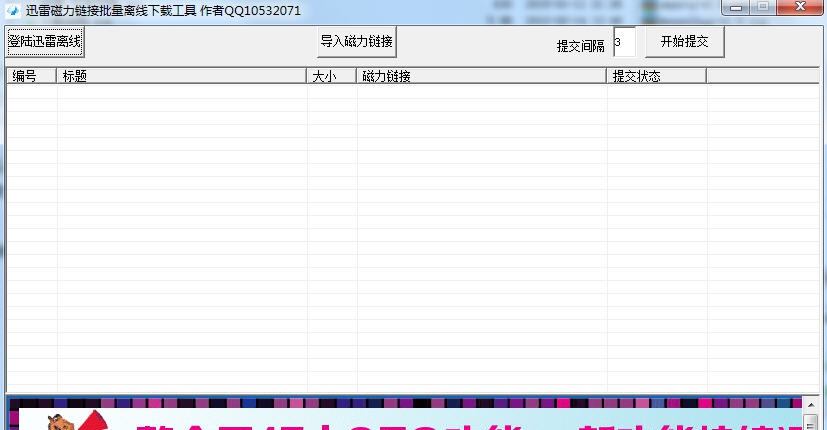Viewport: 827px width, 430px height.
Task: Start submitting with 开始提交 button
Action: [685, 42]
